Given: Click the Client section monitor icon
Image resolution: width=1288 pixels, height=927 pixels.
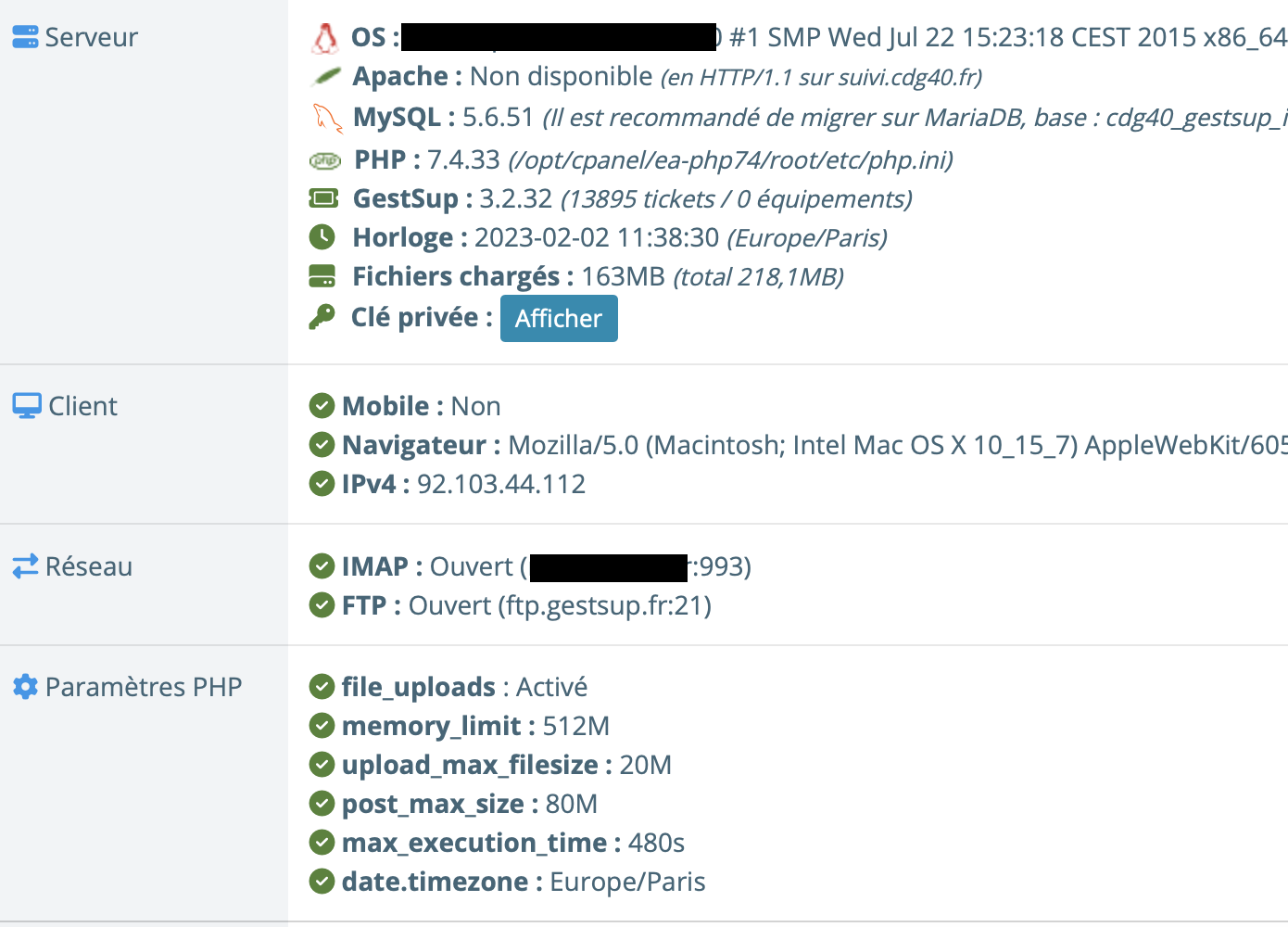Looking at the screenshot, I should coord(27,406).
